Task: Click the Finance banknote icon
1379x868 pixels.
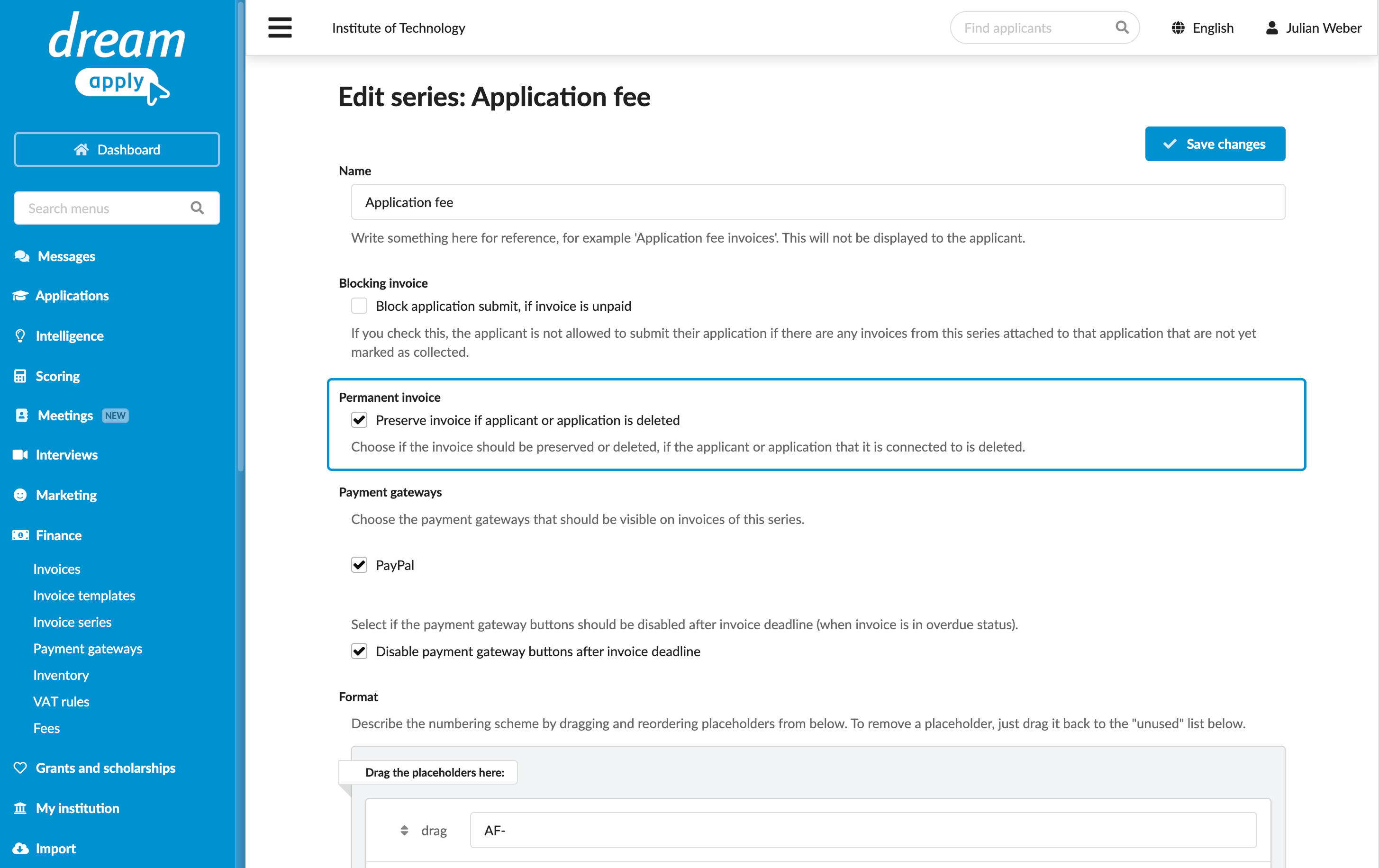Action: point(20,535)
